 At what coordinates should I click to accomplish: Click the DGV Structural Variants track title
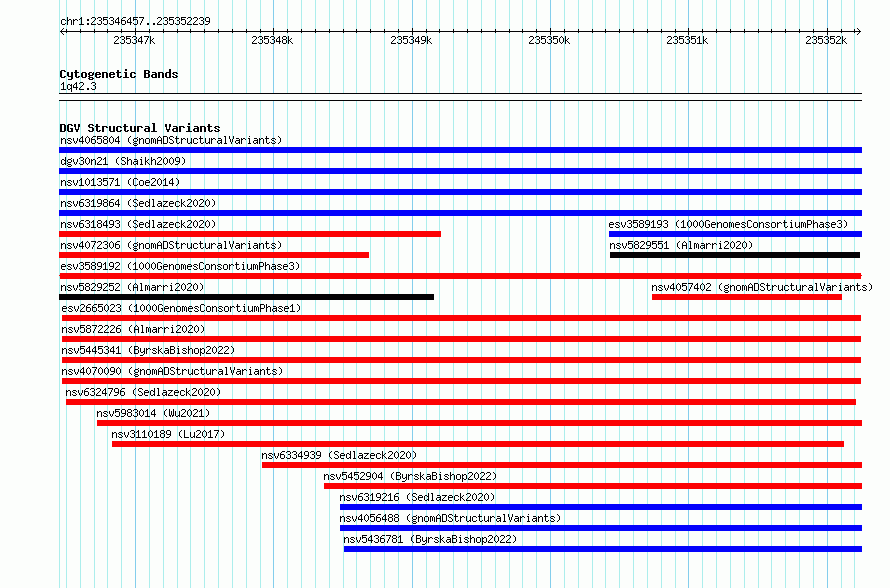[x=140, y=128]
